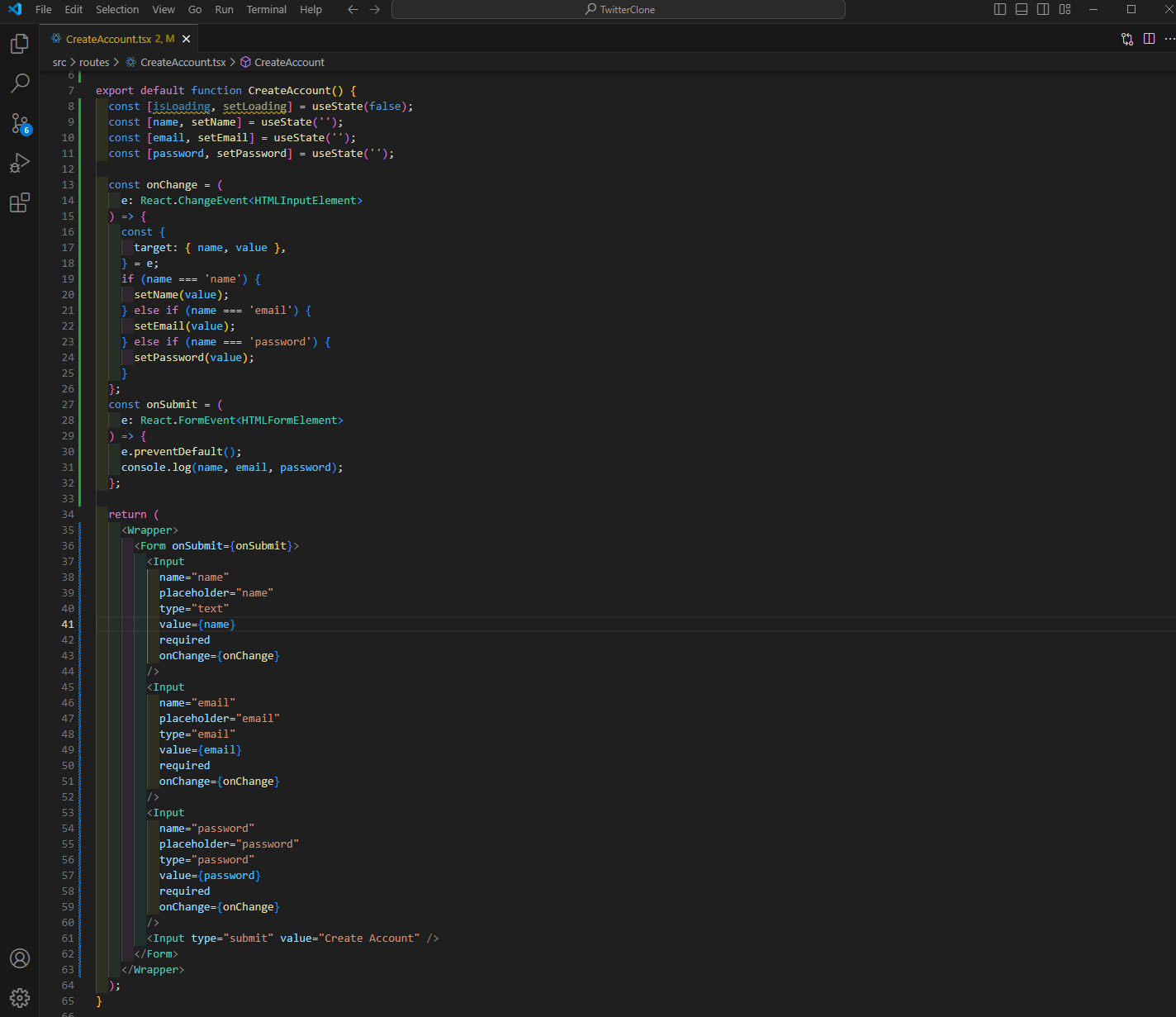Image resolution: width=1176 pixels, height=1017 pixels.
Task: Open the Run menu
Action: (x=224, y=10)
